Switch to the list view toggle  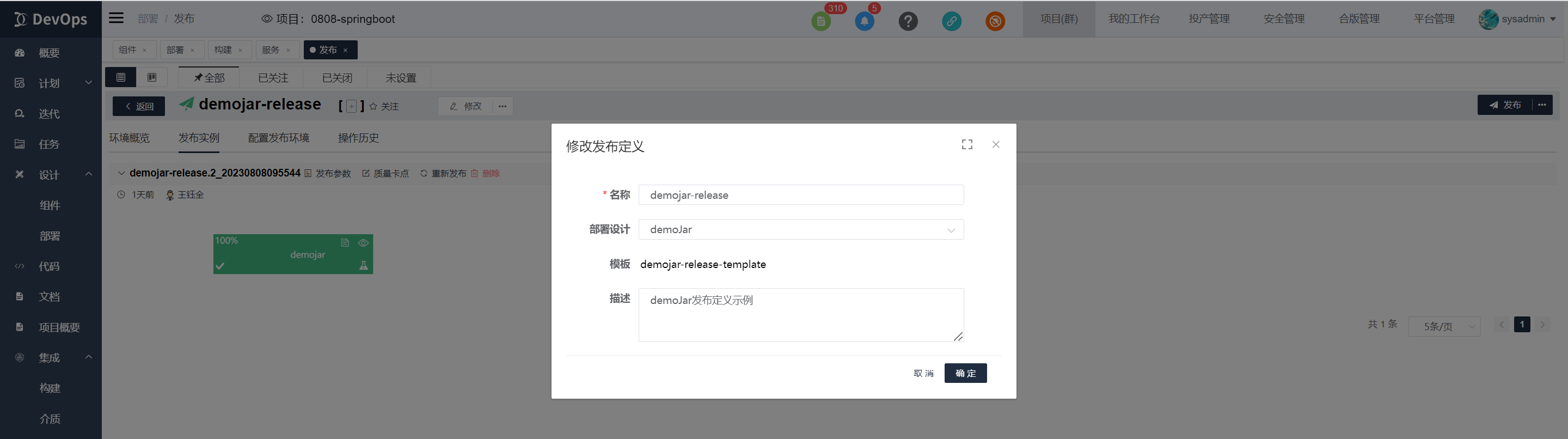click(120, 77)
